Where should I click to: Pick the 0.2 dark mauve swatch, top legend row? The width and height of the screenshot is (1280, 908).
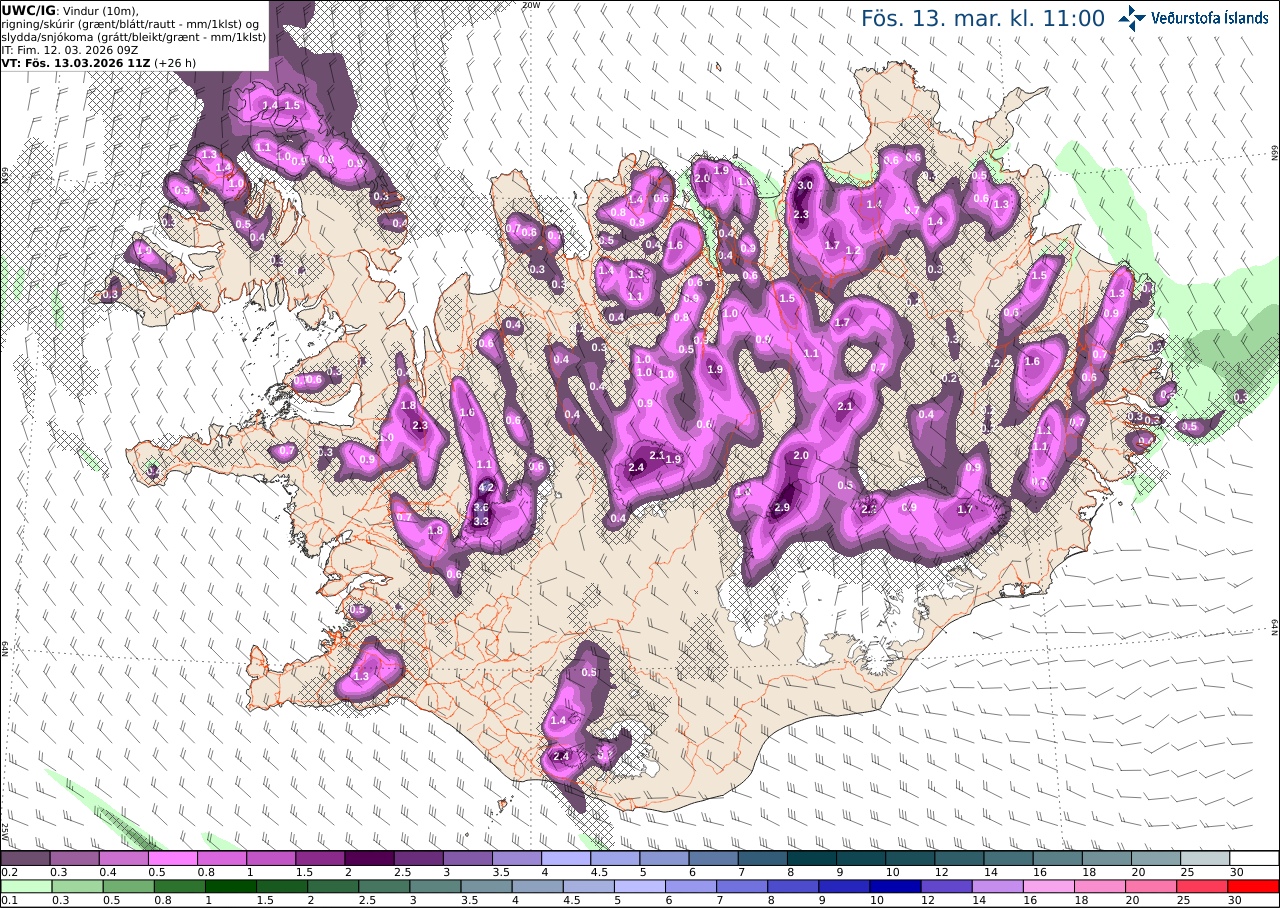pos(25,858)
